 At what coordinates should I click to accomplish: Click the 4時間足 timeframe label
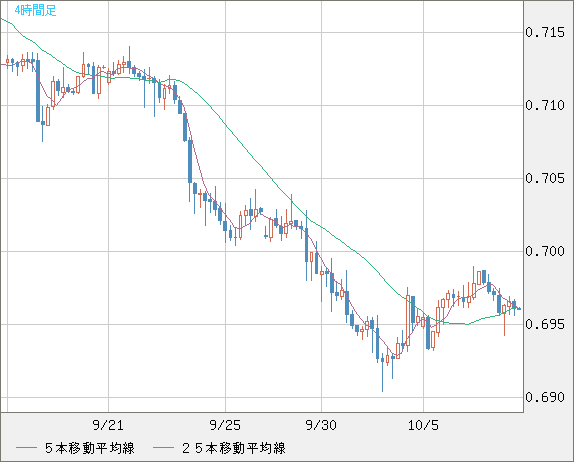(35, 10)
